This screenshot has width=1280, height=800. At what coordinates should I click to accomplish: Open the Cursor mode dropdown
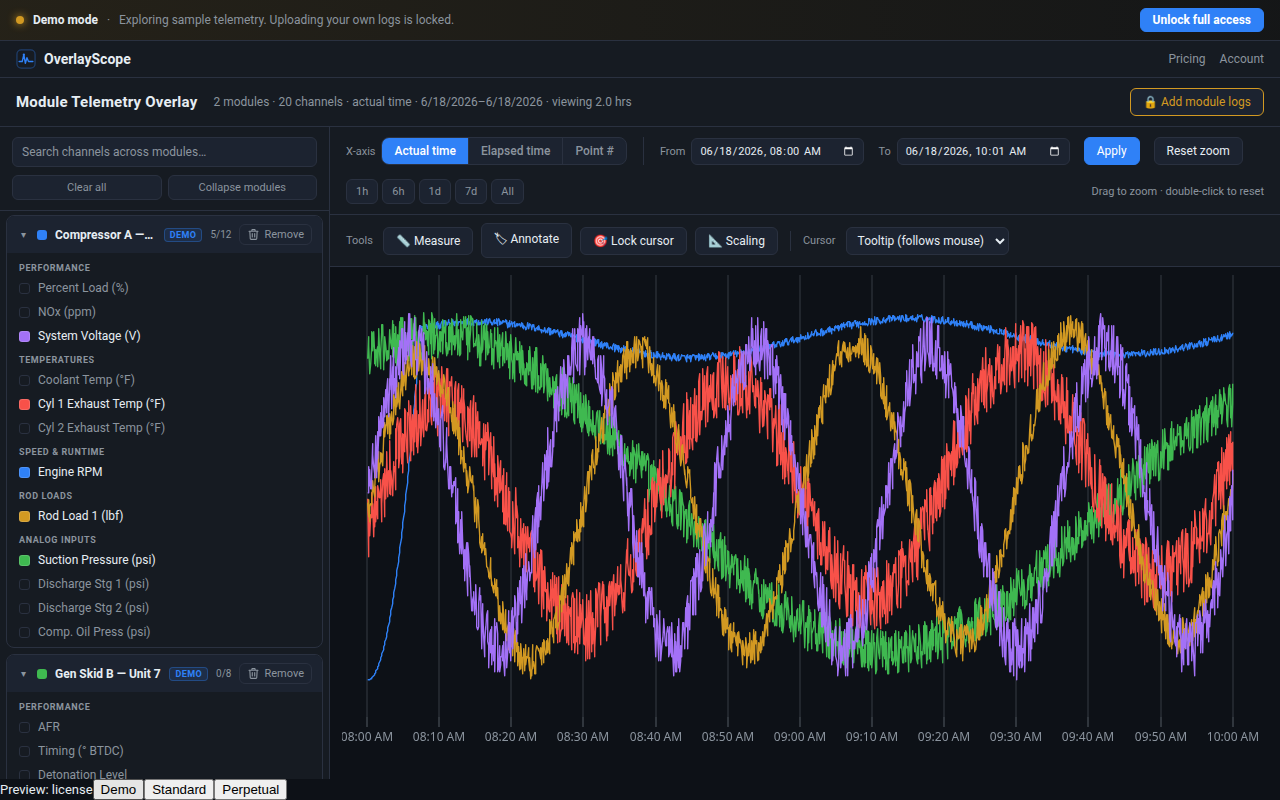pyautogui.click(x=927, y=241)
